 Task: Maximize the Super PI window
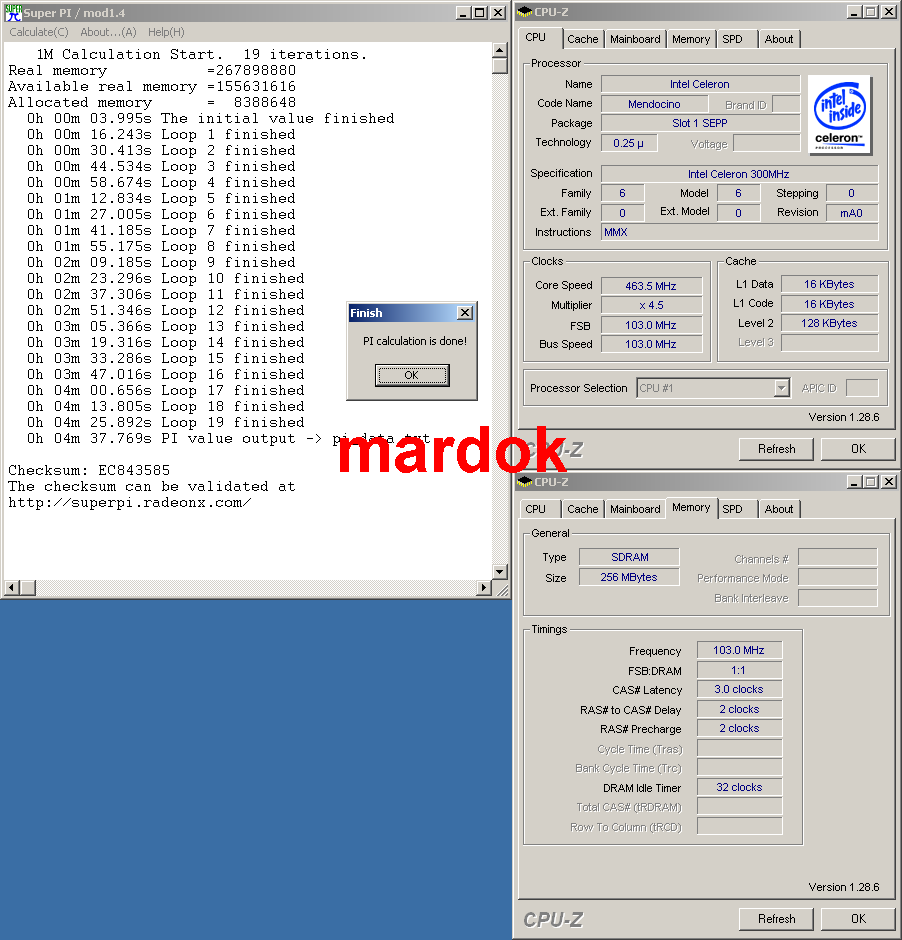point(479,13)
